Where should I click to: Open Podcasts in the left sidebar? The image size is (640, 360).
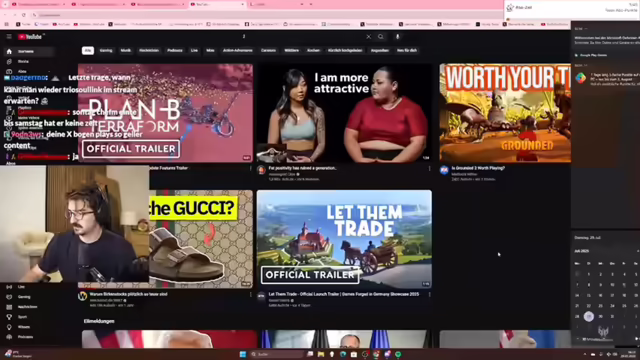tap(25, 337)
